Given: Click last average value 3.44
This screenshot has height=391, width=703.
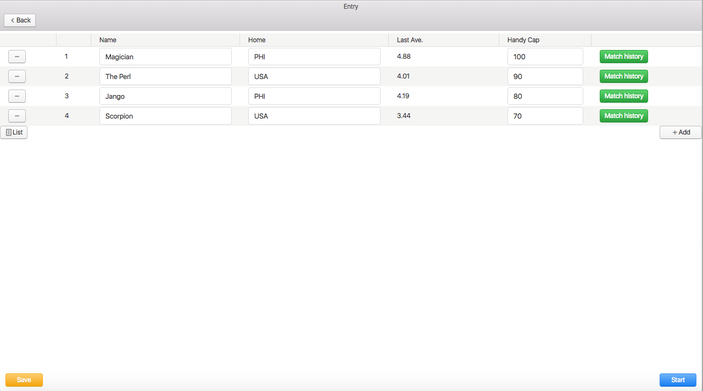Looking at the screenshot, I should coord(404,116).
